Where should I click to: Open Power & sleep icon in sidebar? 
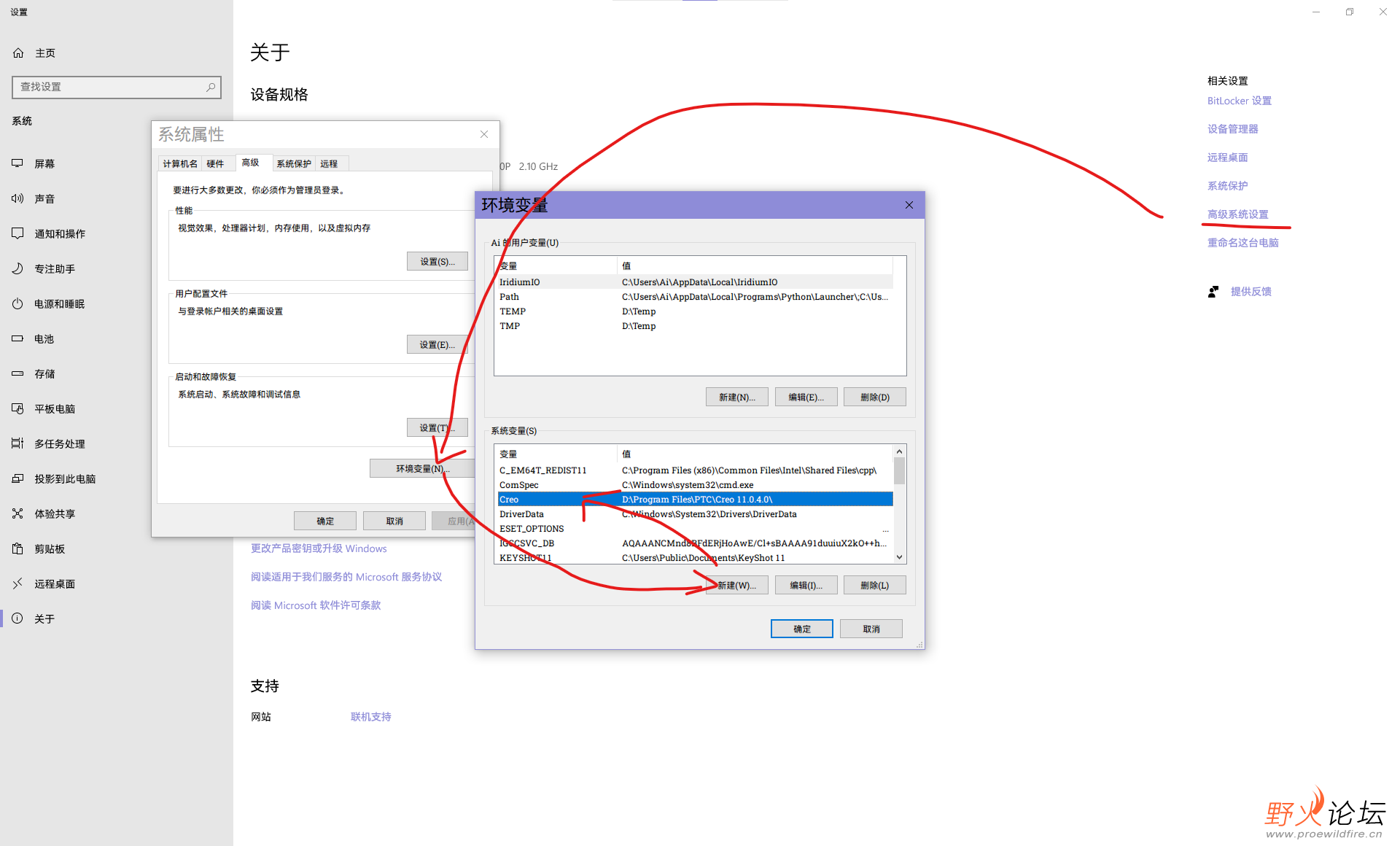point(17,303)
